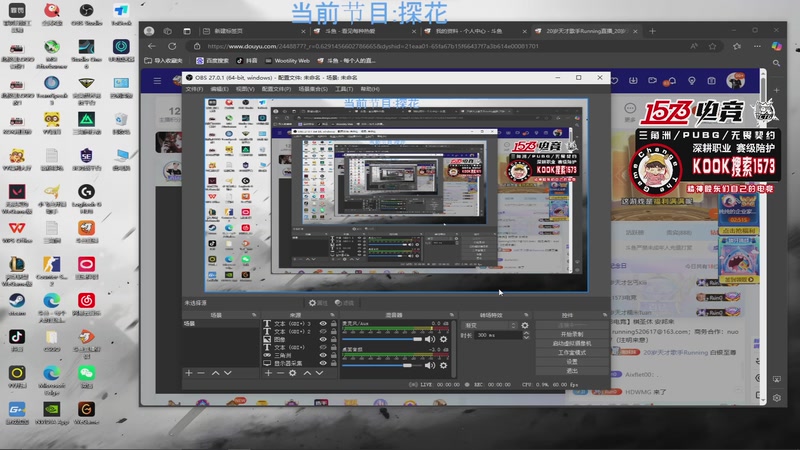Mute the desktop audio speaker icon
Screen dimensions: 800x450
(x=430, y=365)
